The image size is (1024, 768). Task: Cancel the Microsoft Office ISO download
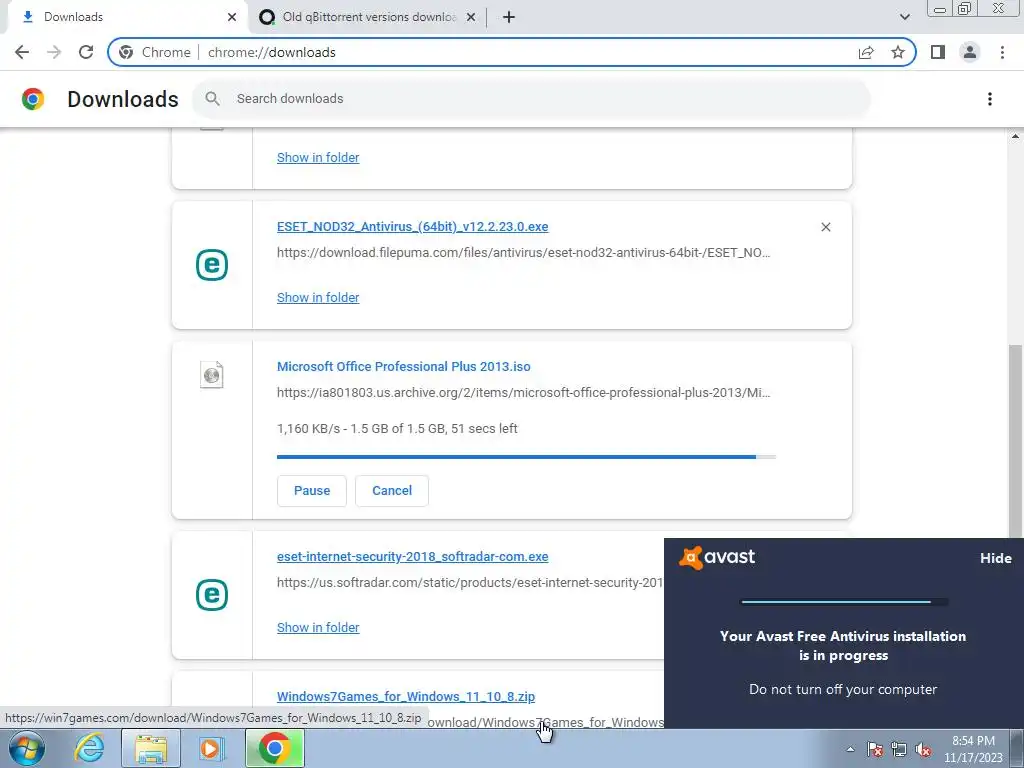(x=392, y=490)
